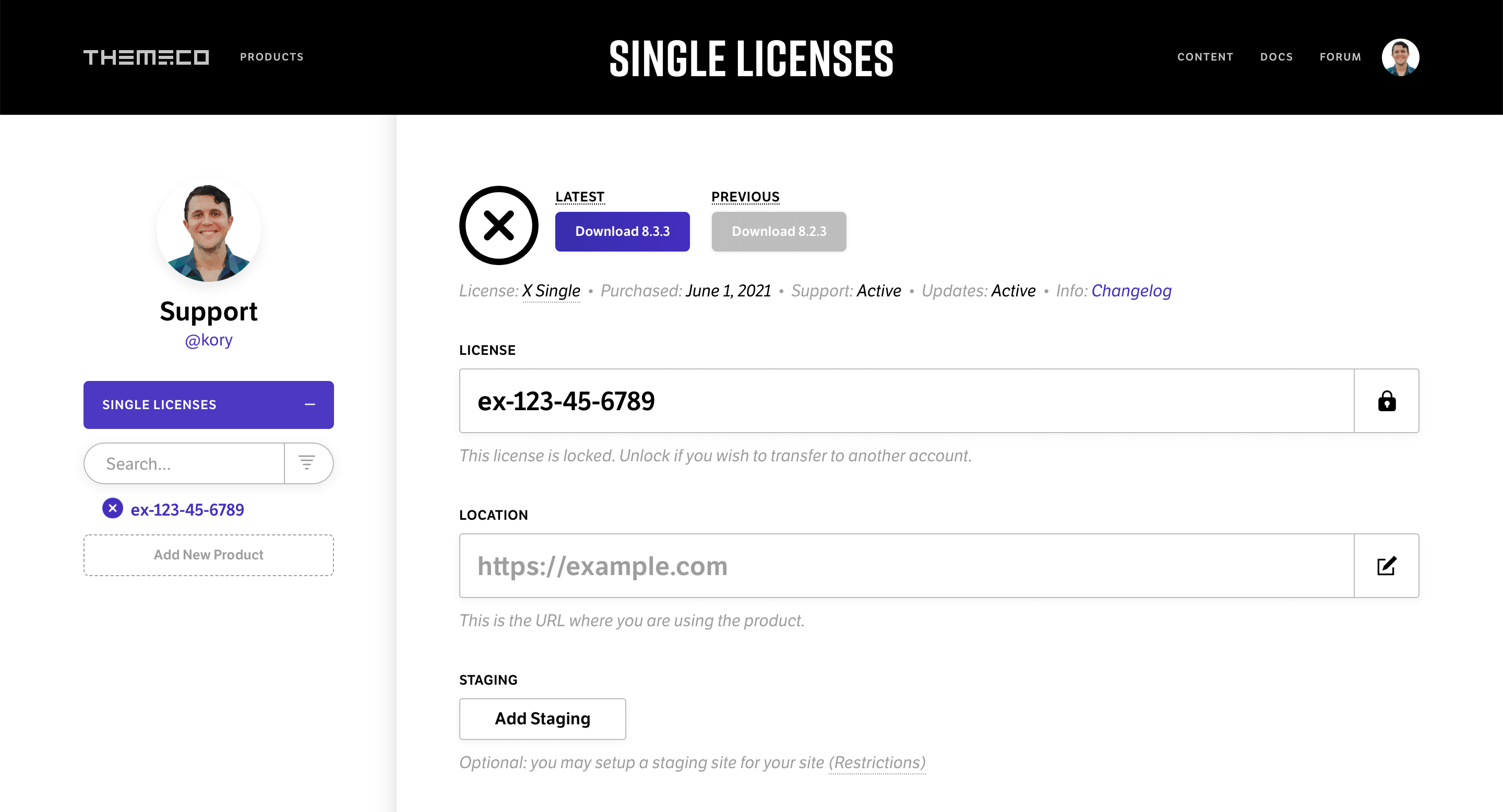Click the edit icon in Location field

pos(1387,565)
